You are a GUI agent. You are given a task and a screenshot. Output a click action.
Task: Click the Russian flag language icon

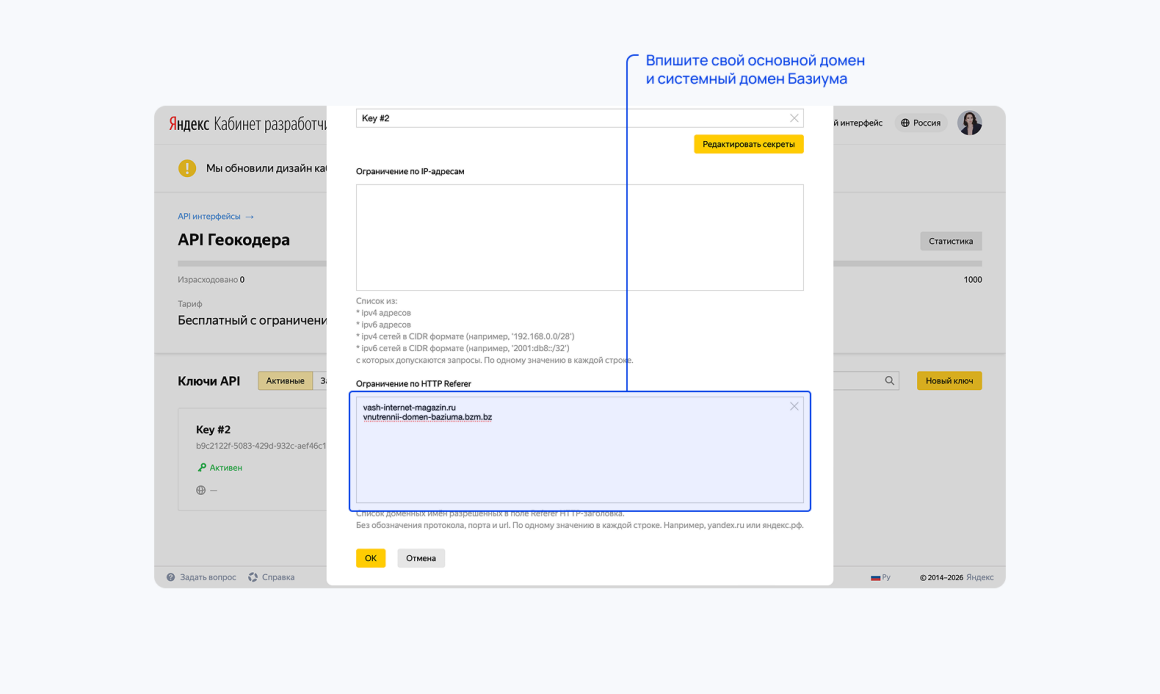(875, 578)
